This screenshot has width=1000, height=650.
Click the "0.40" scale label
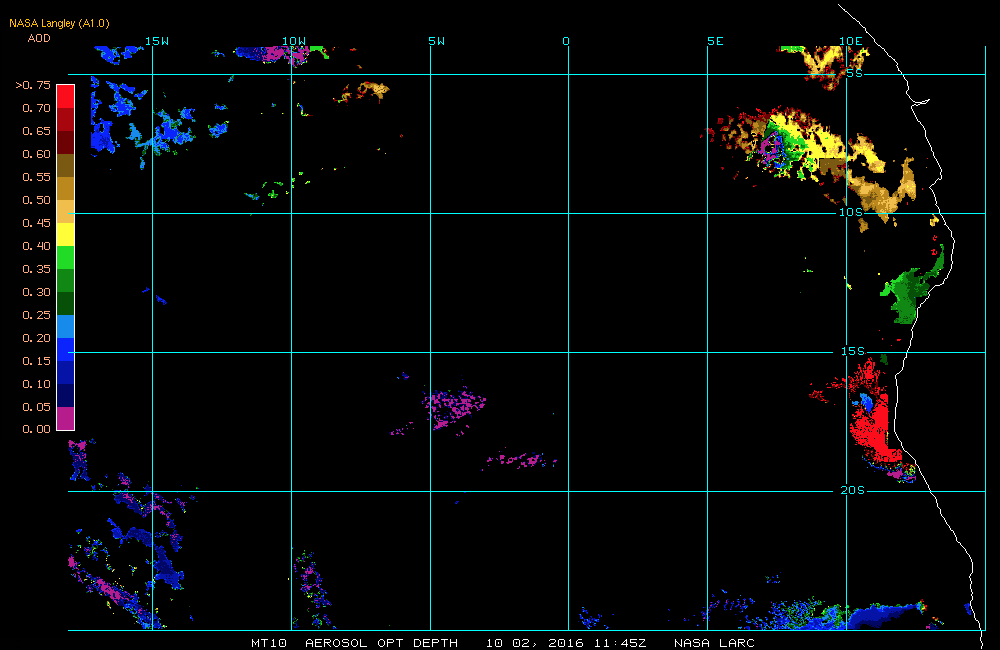(36, 246)
